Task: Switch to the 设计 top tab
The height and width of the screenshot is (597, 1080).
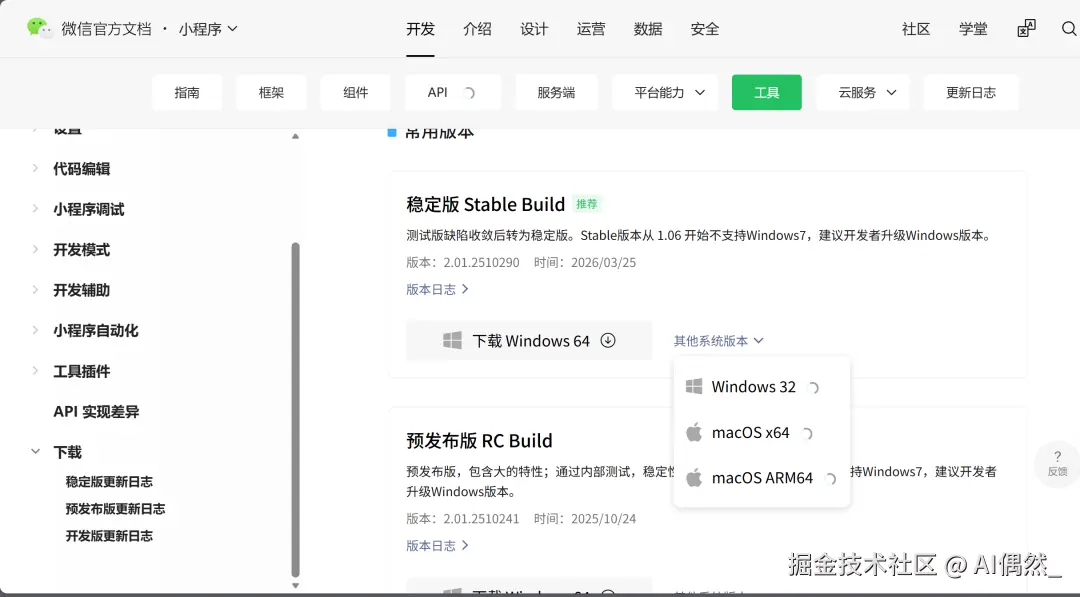Action: (x=534, y=29)
